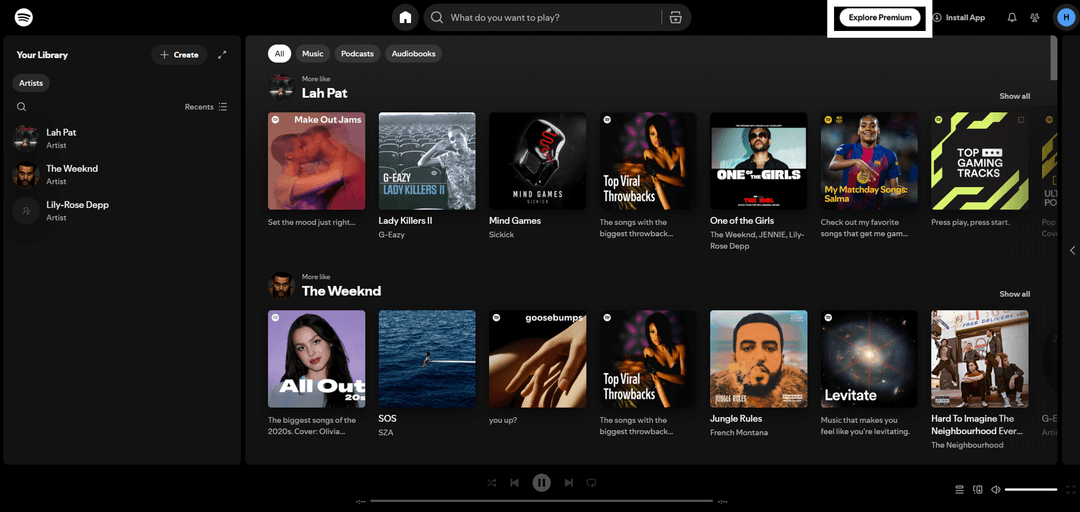Screen dimensions: 1080x512
Task: Open One of the Girls cover
Action: (x=758, y=161)
